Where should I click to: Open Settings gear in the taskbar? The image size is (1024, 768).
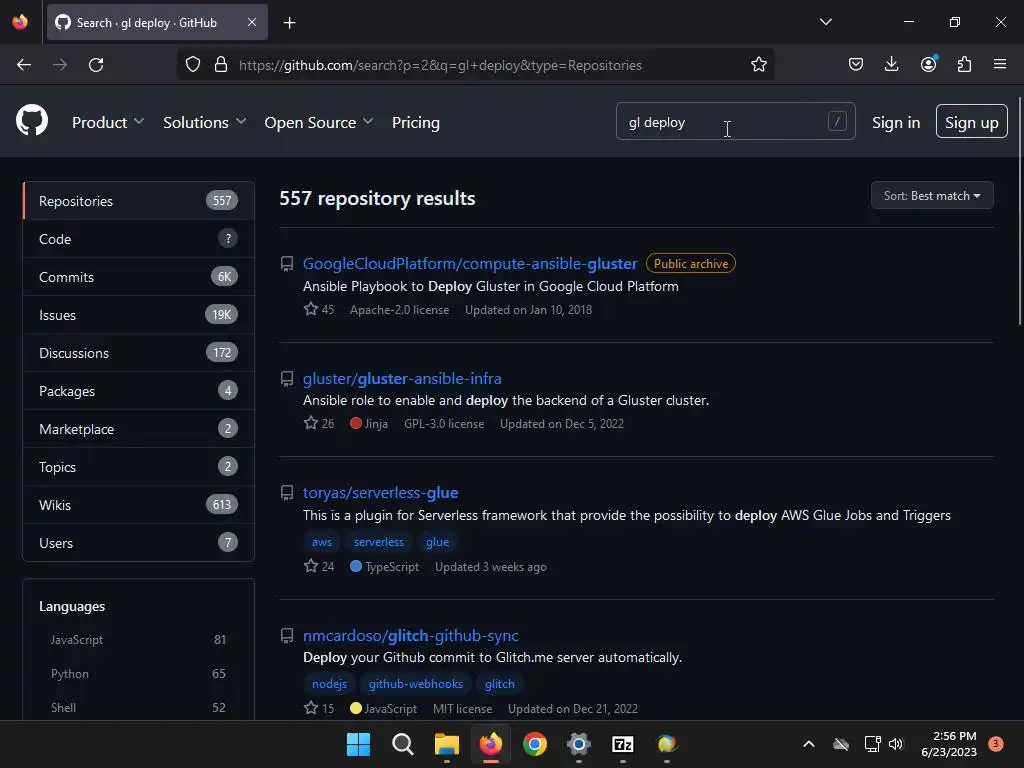click(579, 744)
